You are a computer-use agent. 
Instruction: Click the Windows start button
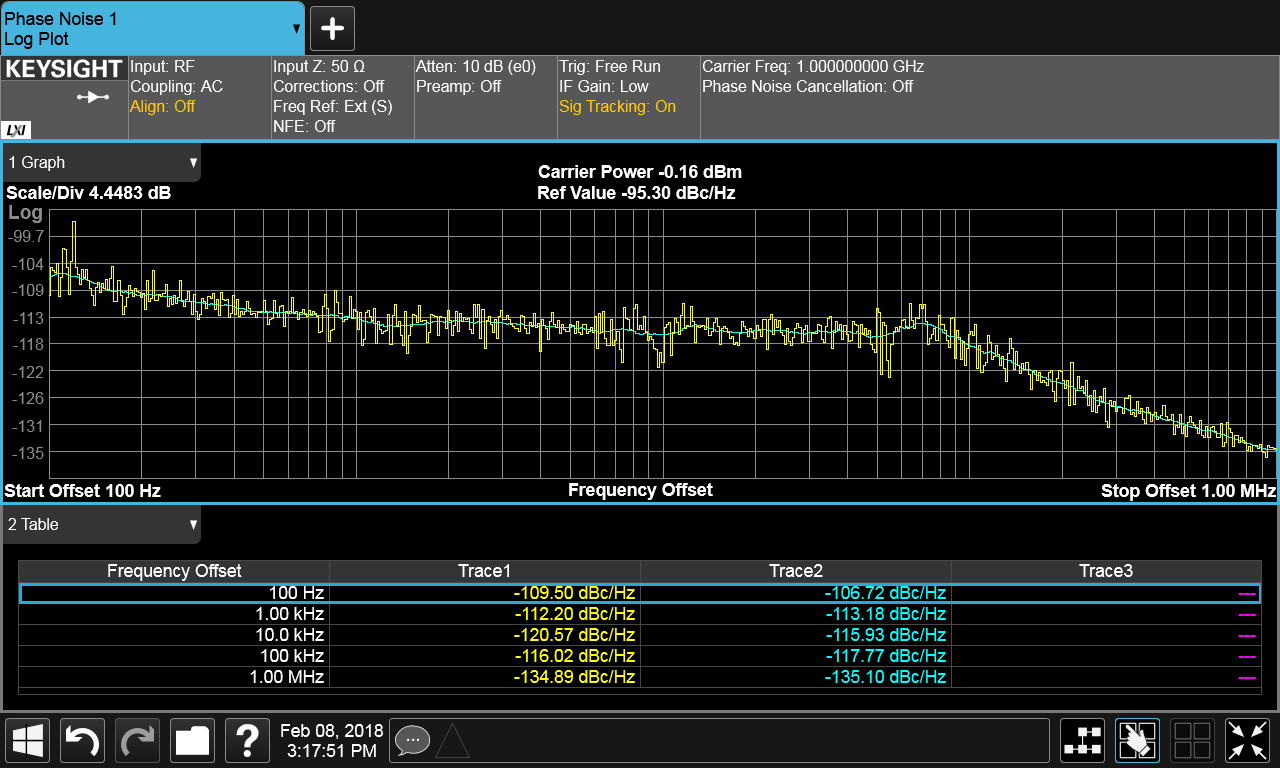[x=29, y=740]
